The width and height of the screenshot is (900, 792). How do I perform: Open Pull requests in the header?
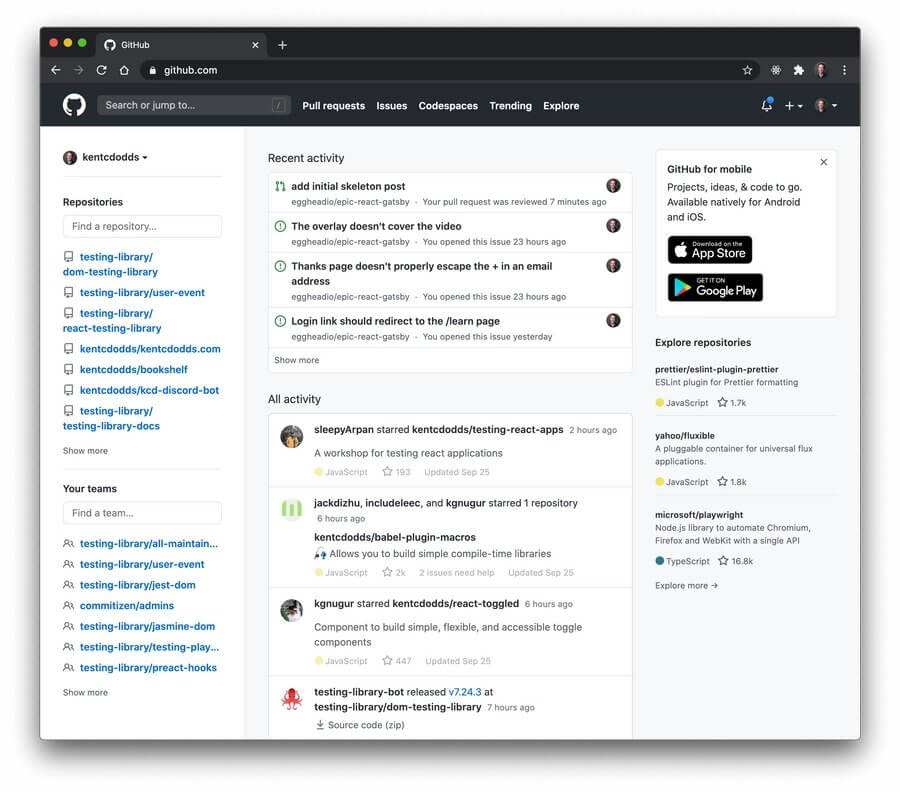tap(333, 106)
